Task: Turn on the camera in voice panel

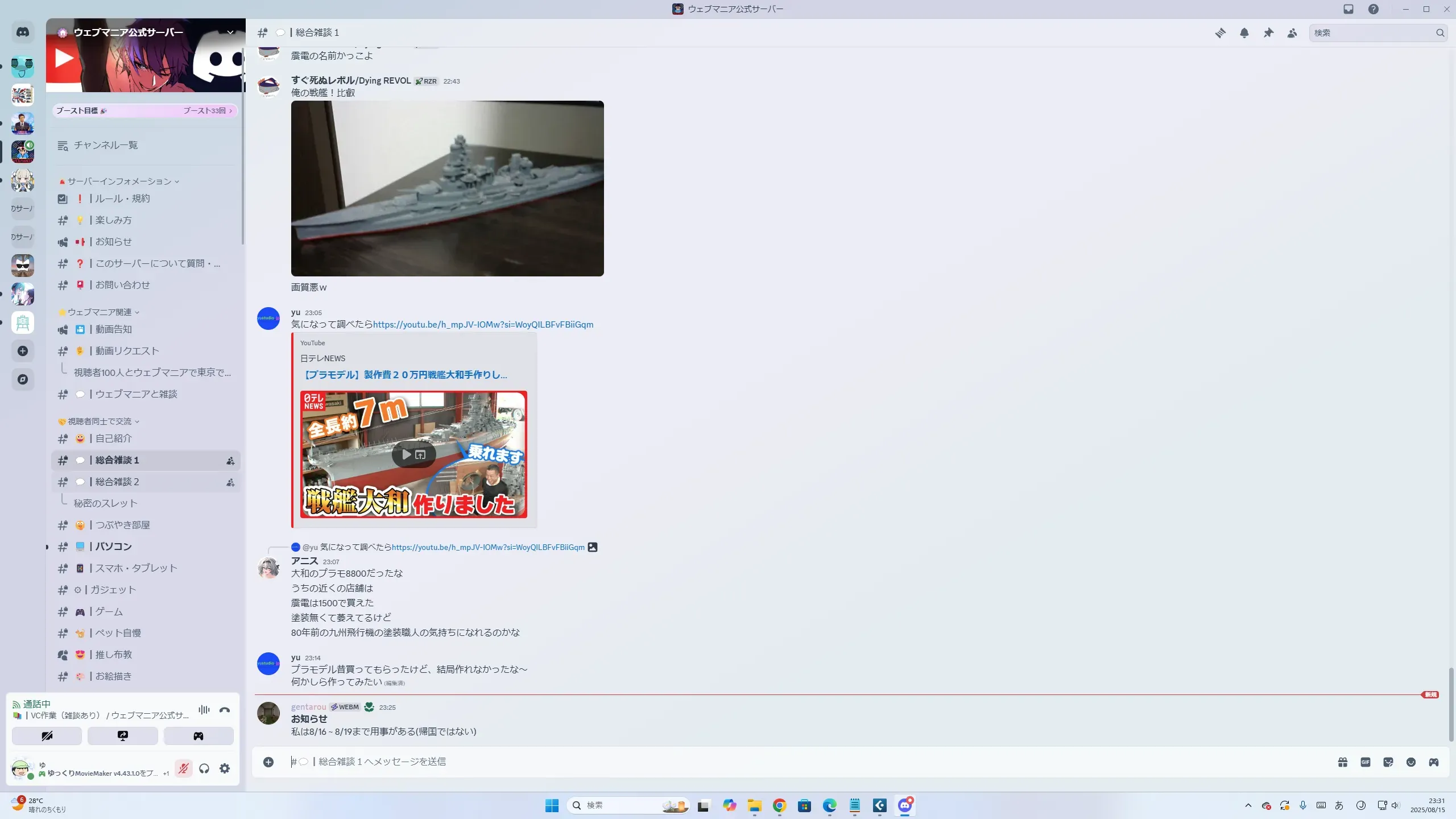Action: click(x=47, y=736)
